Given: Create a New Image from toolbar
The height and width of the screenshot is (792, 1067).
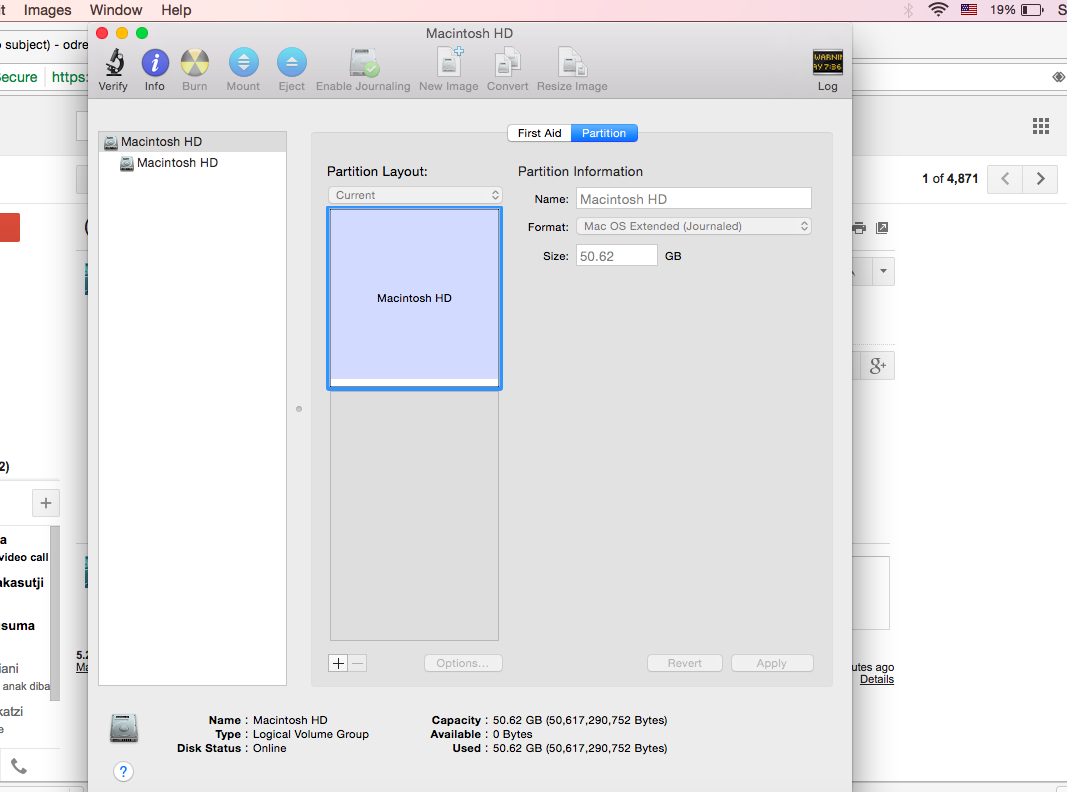Looking at the screenshot, I should [450, 61].
